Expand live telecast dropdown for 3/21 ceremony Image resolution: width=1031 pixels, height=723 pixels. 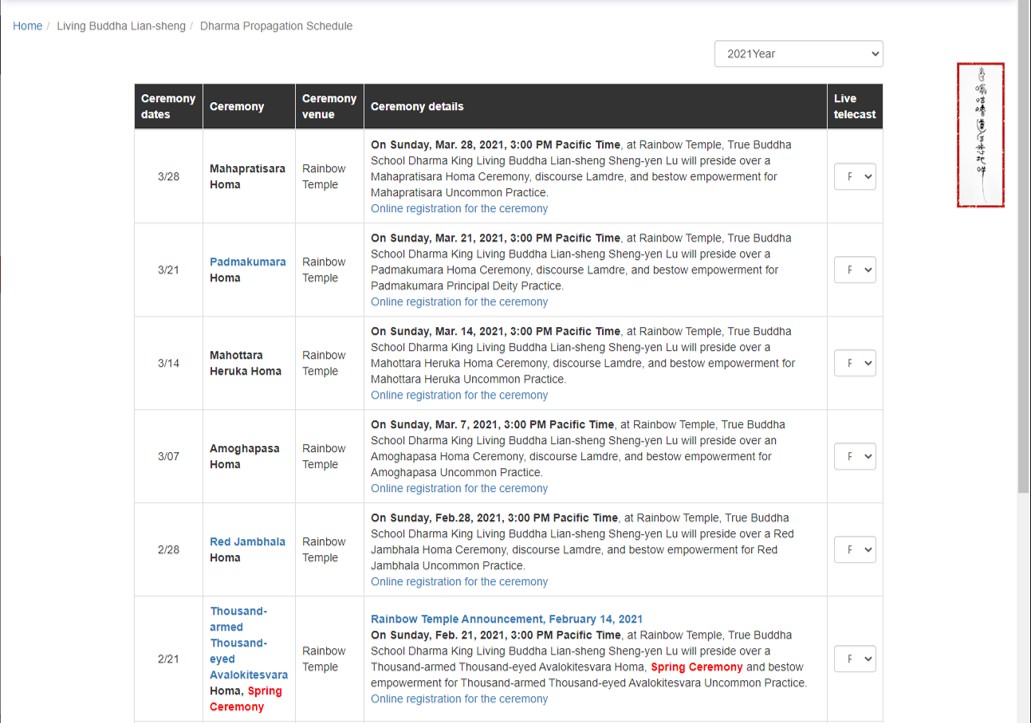pyautogui.click(x=855, y=270)
